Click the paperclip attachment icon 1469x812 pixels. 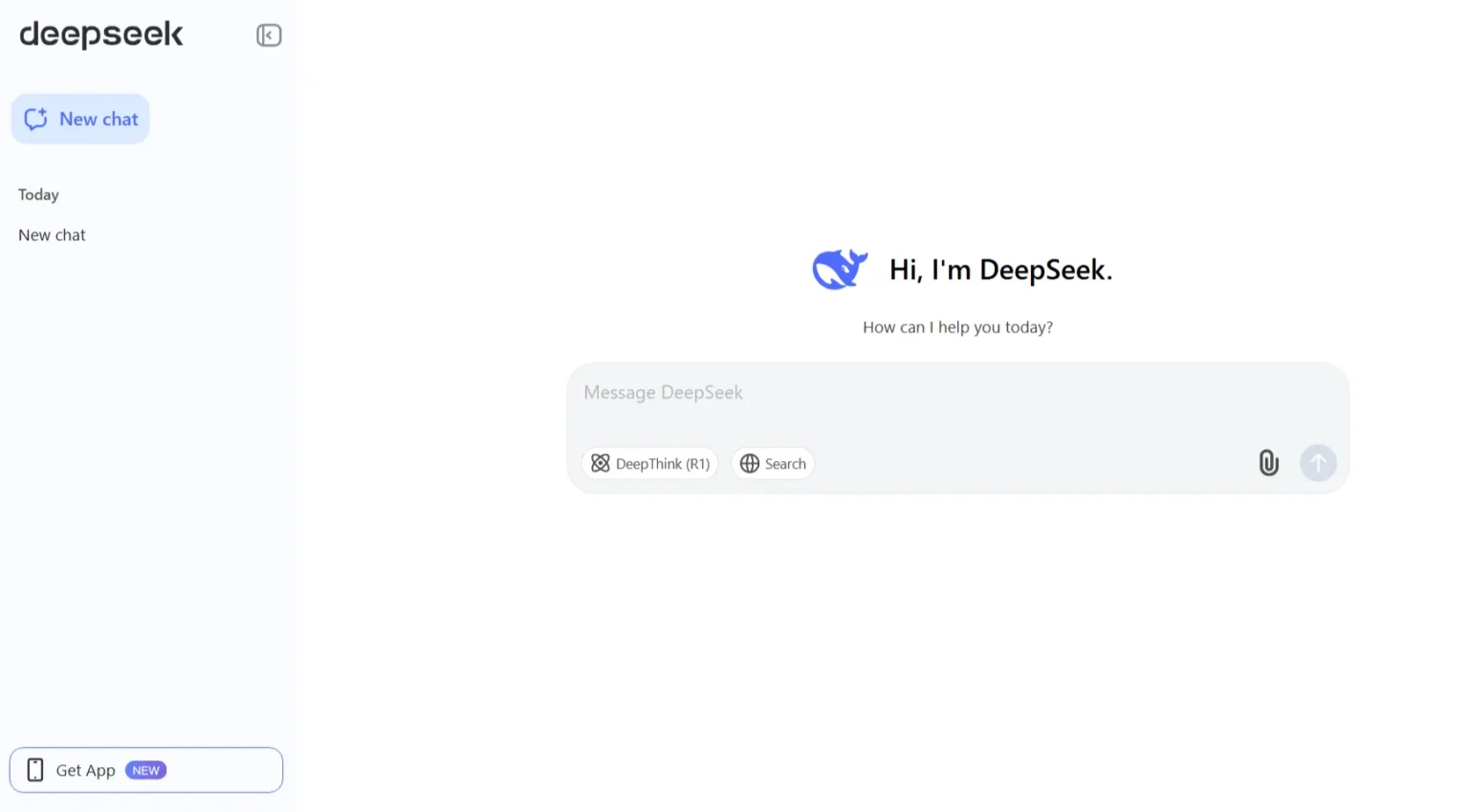click(x=1269, y=463)
